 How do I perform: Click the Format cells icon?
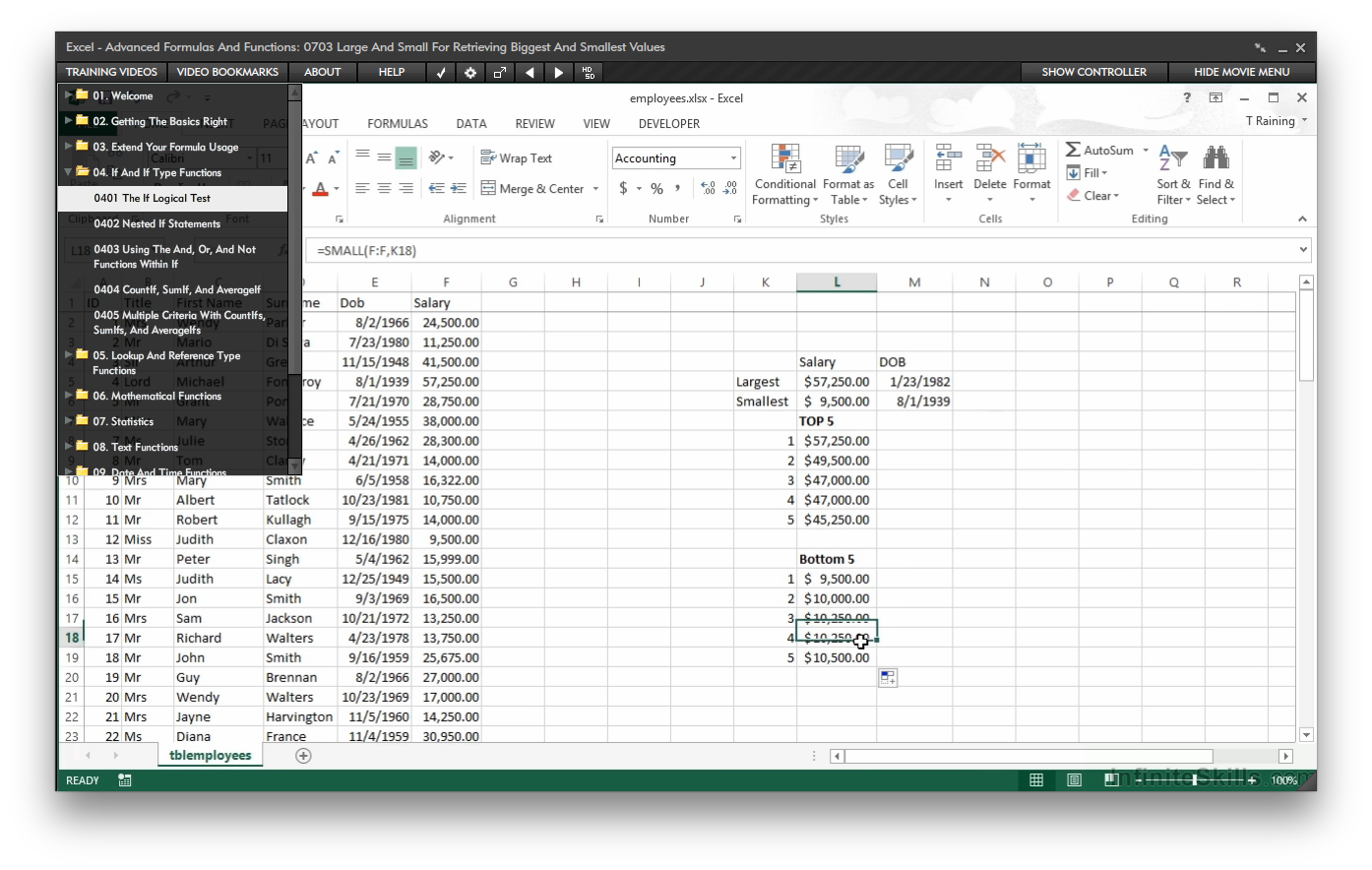point(1031,159)
